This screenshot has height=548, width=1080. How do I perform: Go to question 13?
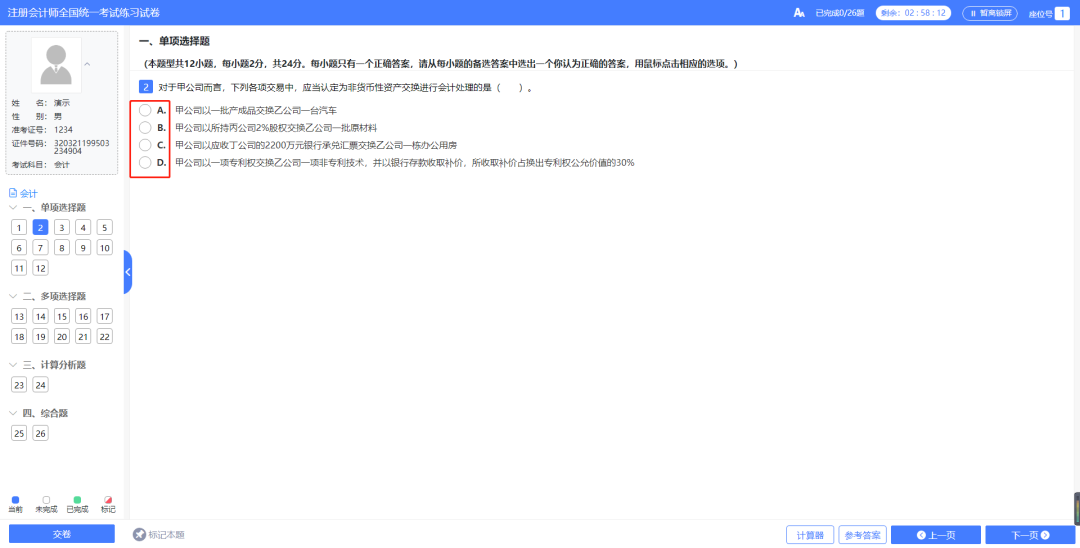pos(19,317)
